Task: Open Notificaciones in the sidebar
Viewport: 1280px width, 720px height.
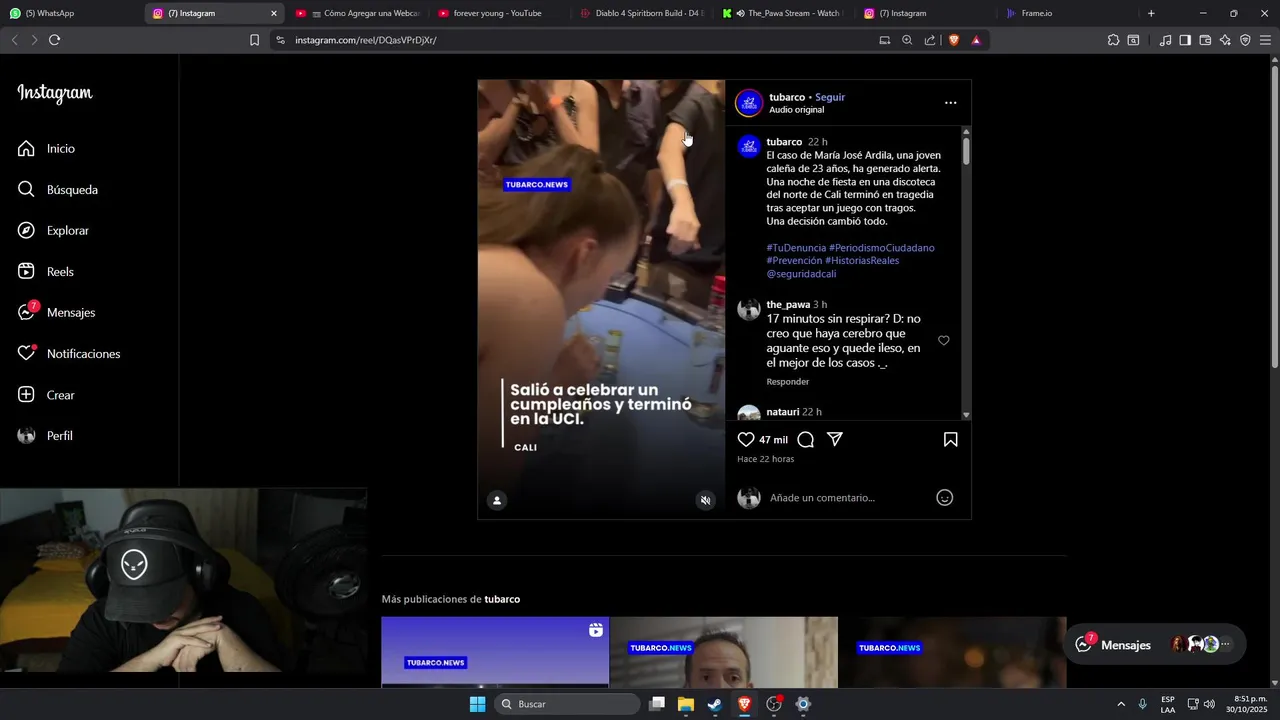Action: (x=69, y=353)
